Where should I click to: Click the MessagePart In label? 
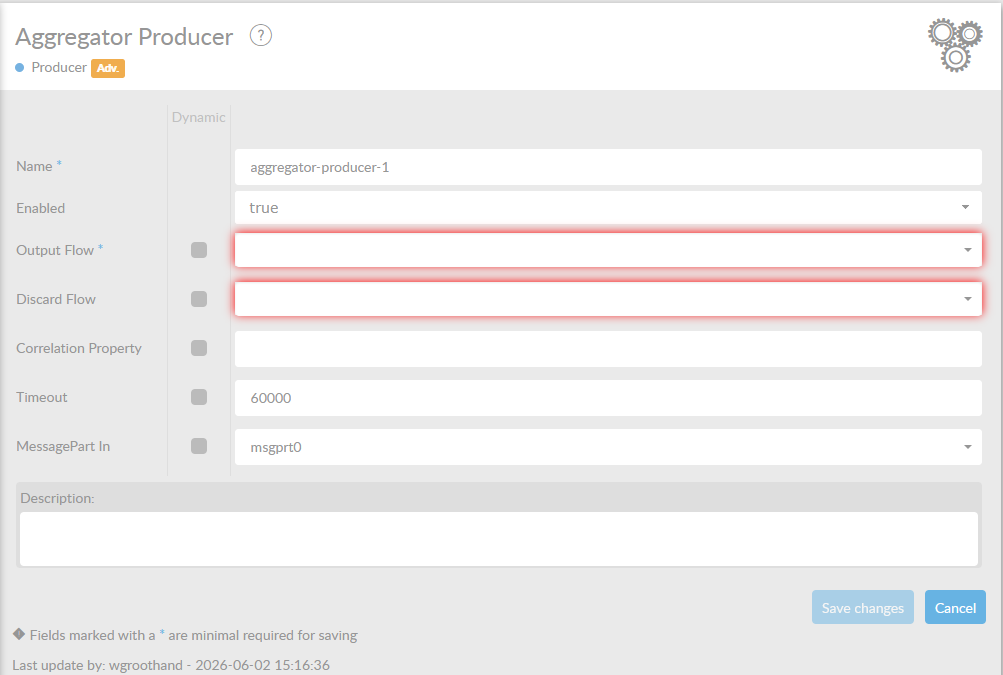[x=63, y=446]
